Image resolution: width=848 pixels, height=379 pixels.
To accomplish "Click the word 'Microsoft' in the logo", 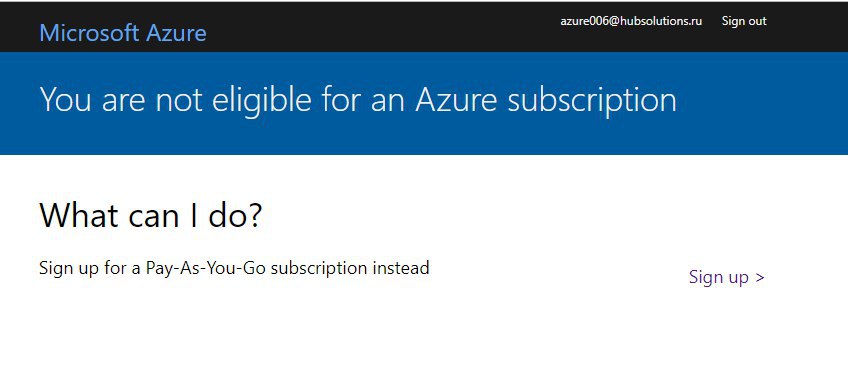I will point(89,34).
